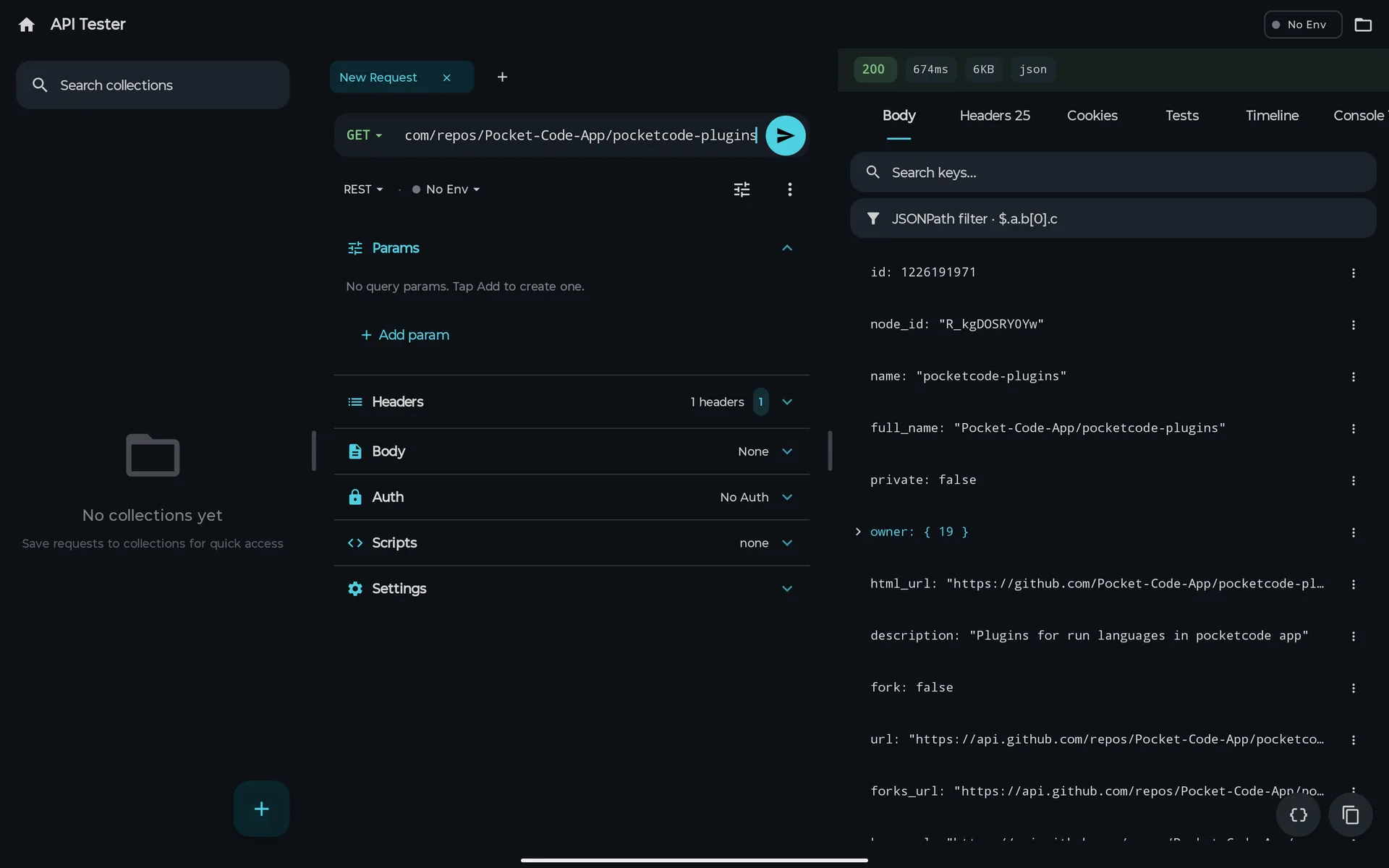This screenshot has height=868, width=1389.
Task: Open the request options sliders icon
Action: click(x=742, y=190)
